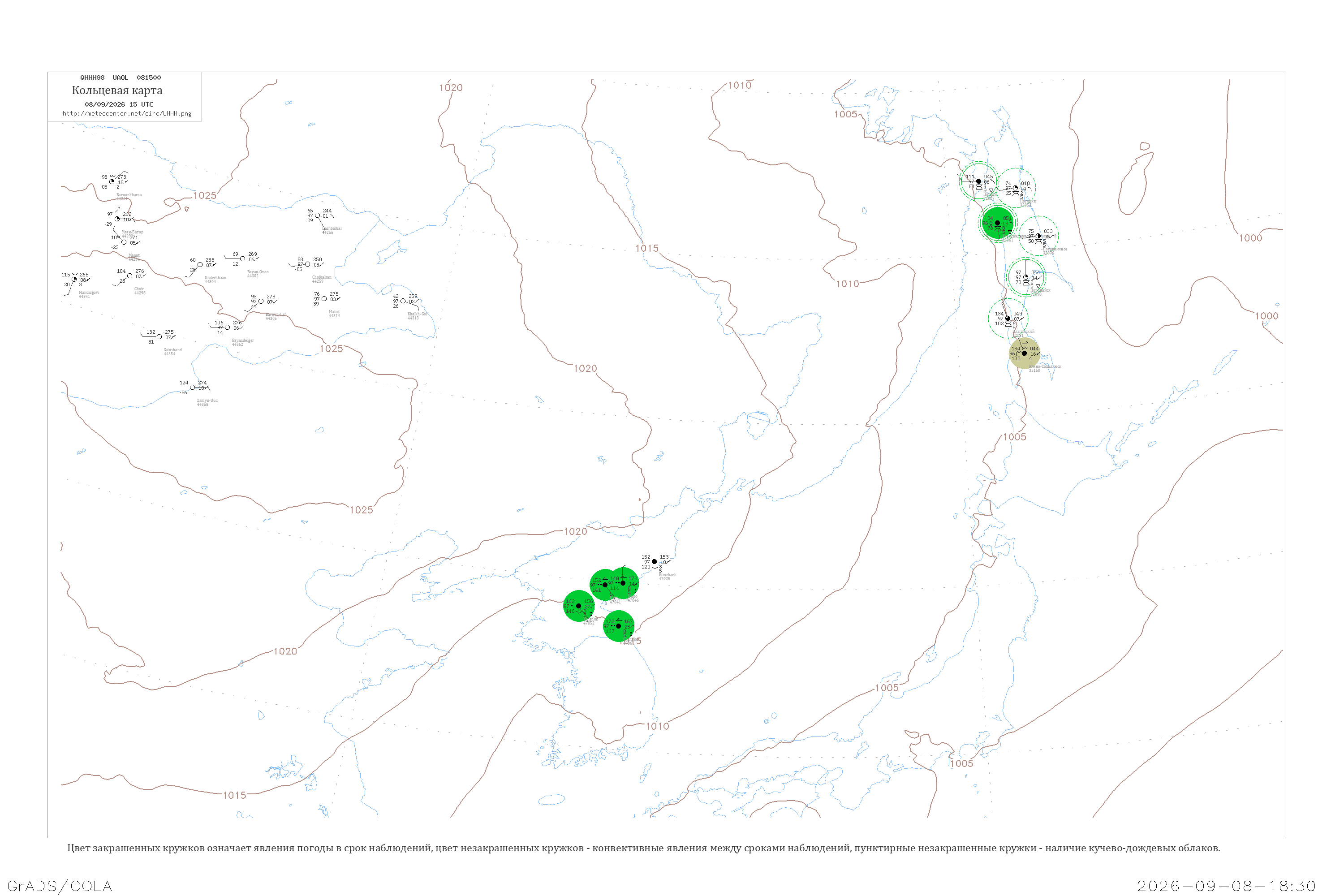Click the Khalkh-Gol station circle marker

403,301
